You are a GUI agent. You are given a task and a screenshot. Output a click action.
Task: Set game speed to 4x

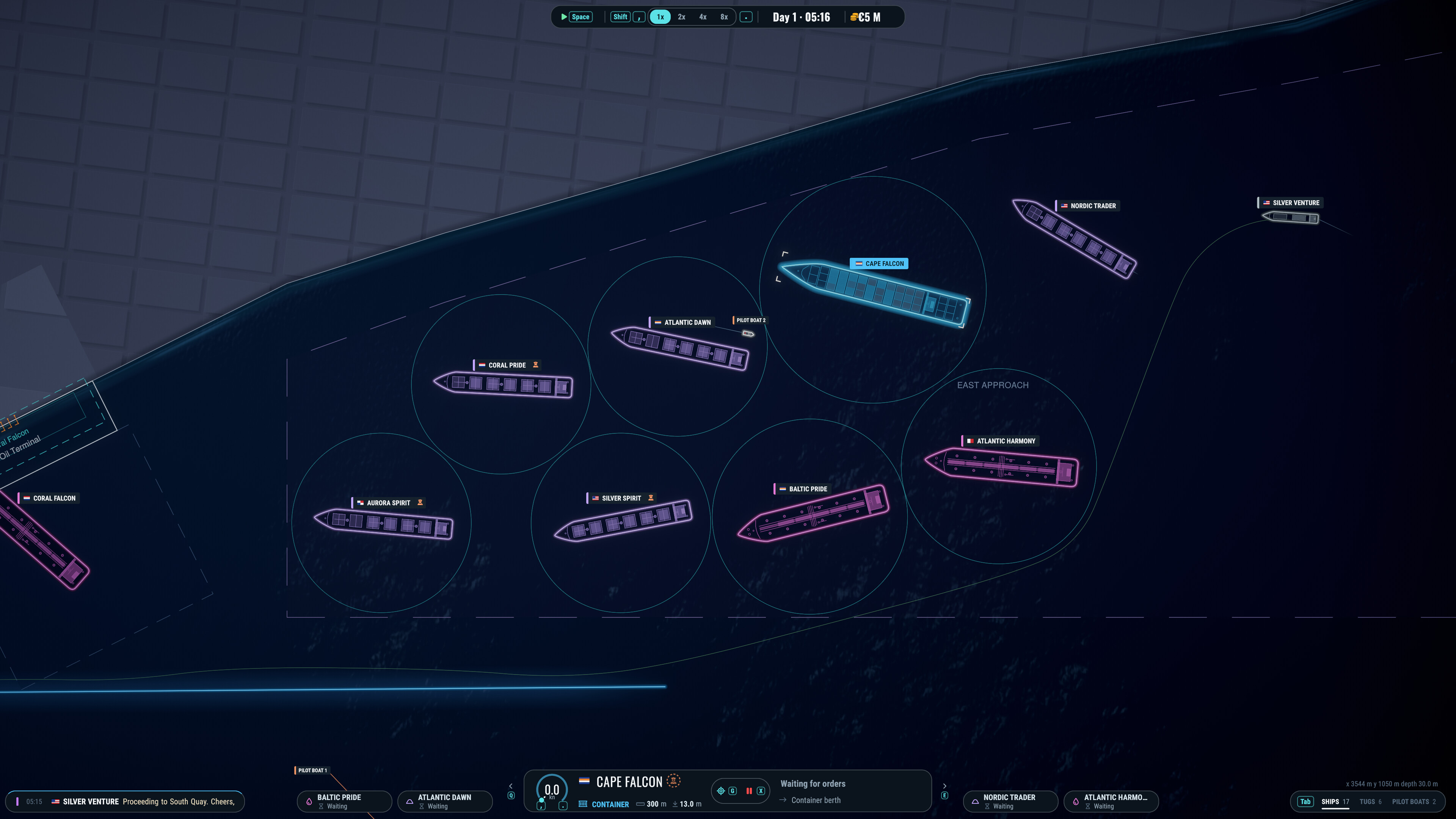point(703,17)
